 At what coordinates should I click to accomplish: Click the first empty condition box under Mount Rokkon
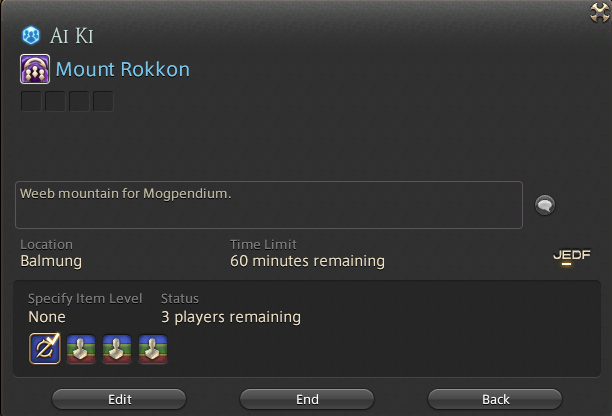click(x=31, y=101)
